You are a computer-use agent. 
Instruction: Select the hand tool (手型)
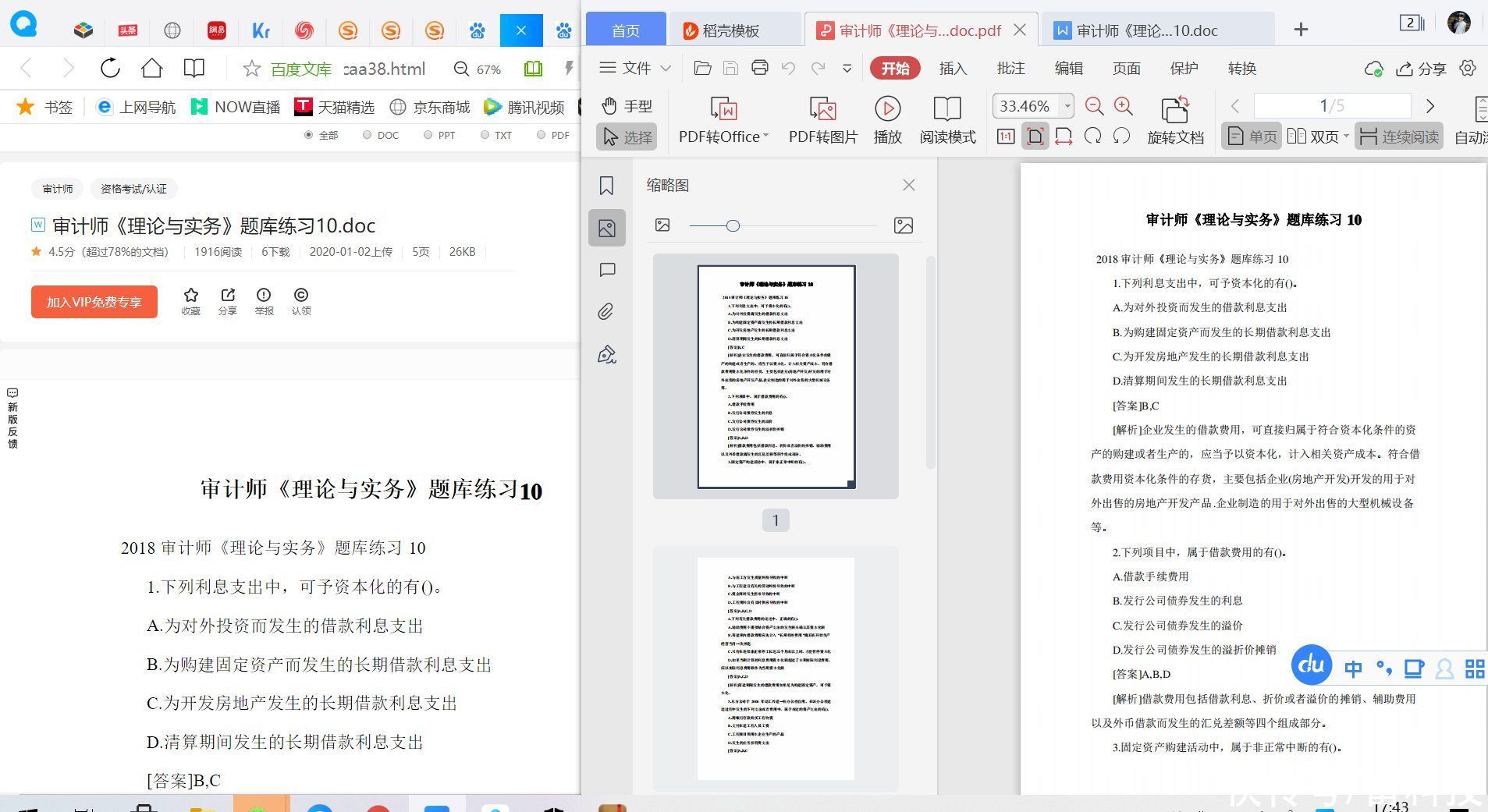click(627, 105)
